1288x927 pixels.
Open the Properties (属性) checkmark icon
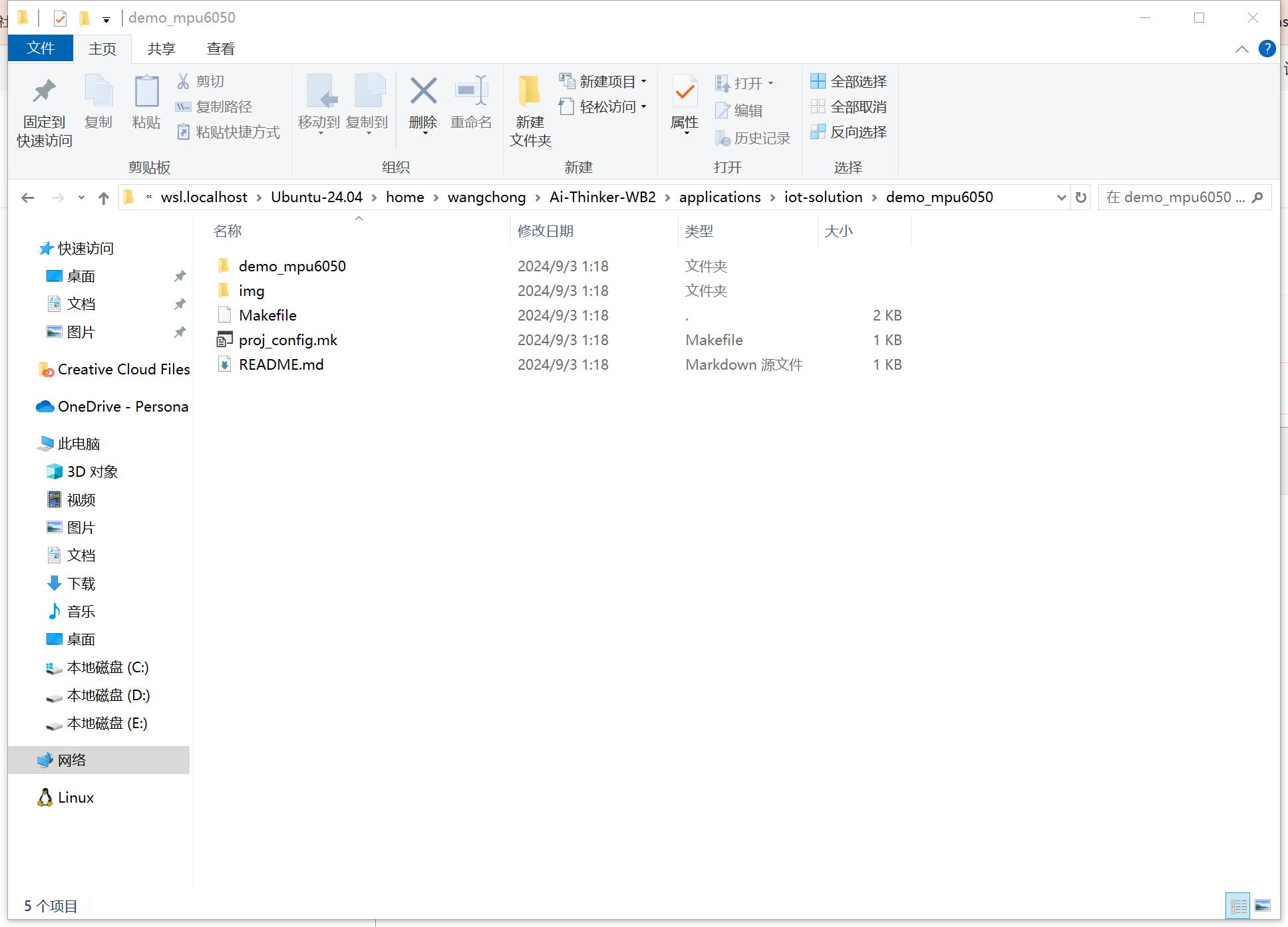click(685, 92)
